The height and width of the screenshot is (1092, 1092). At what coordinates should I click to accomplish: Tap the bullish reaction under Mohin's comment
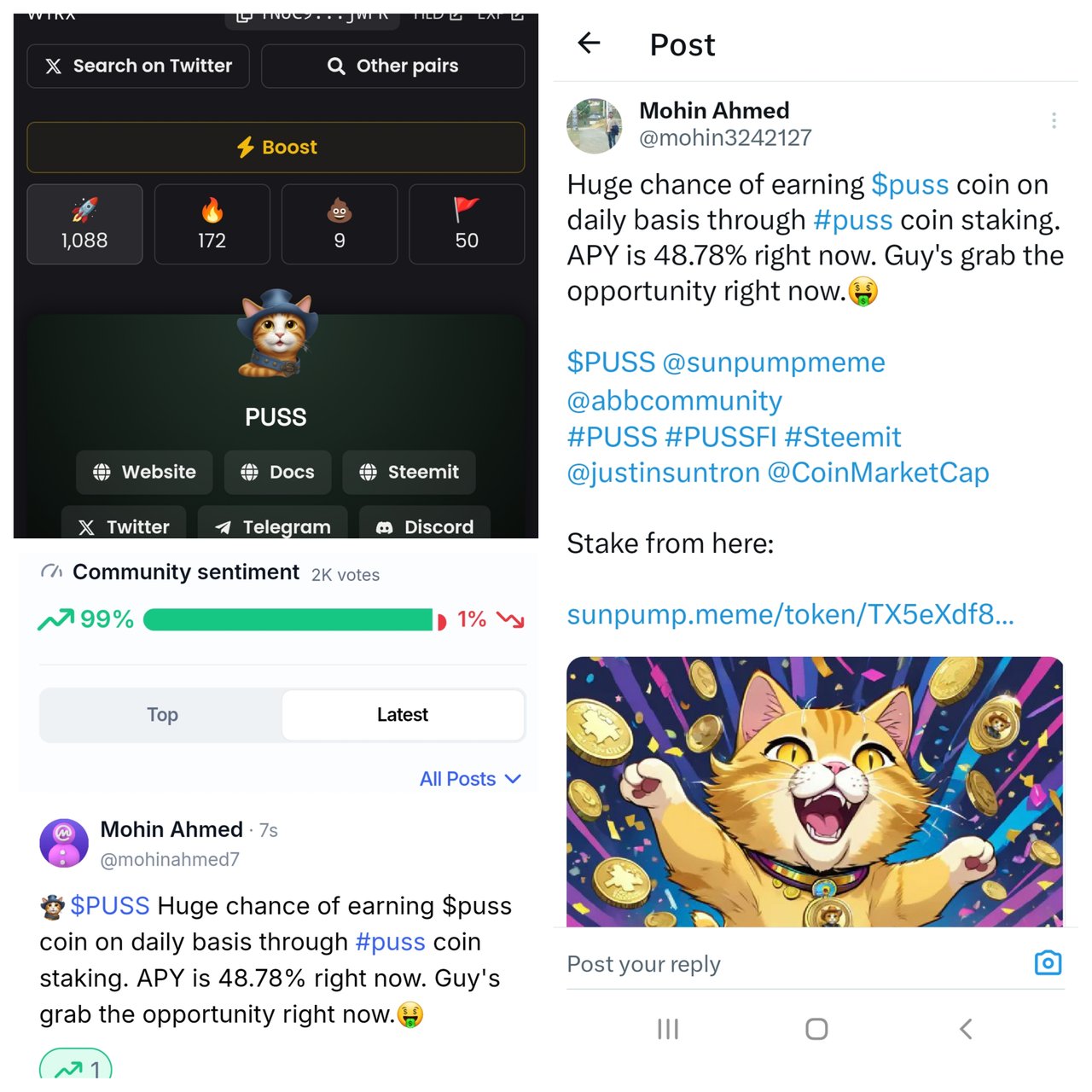[x=76, y=1066]
